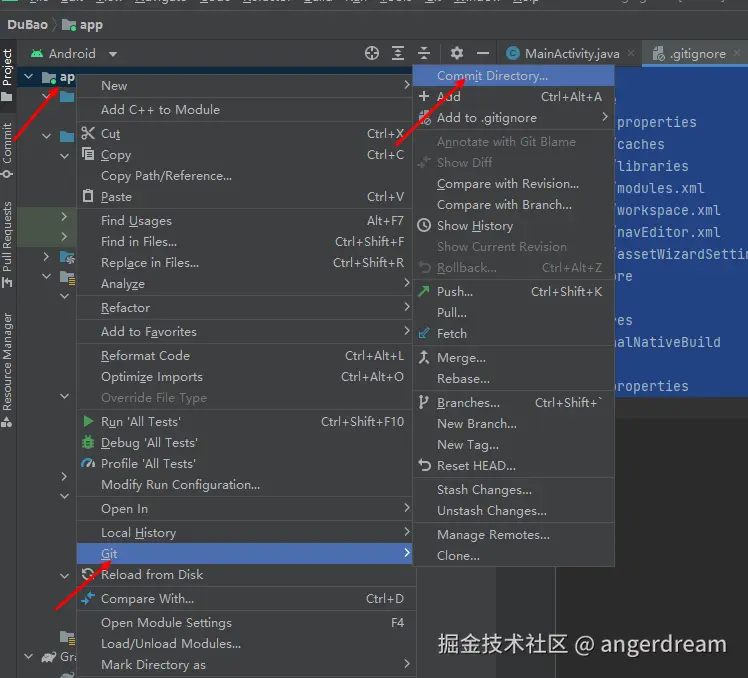Switch to the MainActivity.java editor tab
Image resolution: width=748 pixels, height=678 pixels.
tap(572, 53)
